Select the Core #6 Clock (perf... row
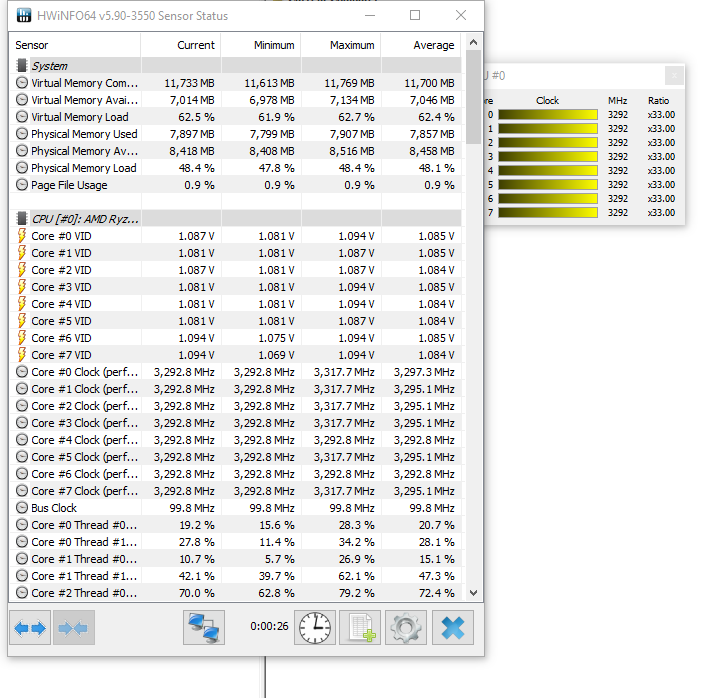Screen dimensions: 714x698 click(x=235, y=474)
